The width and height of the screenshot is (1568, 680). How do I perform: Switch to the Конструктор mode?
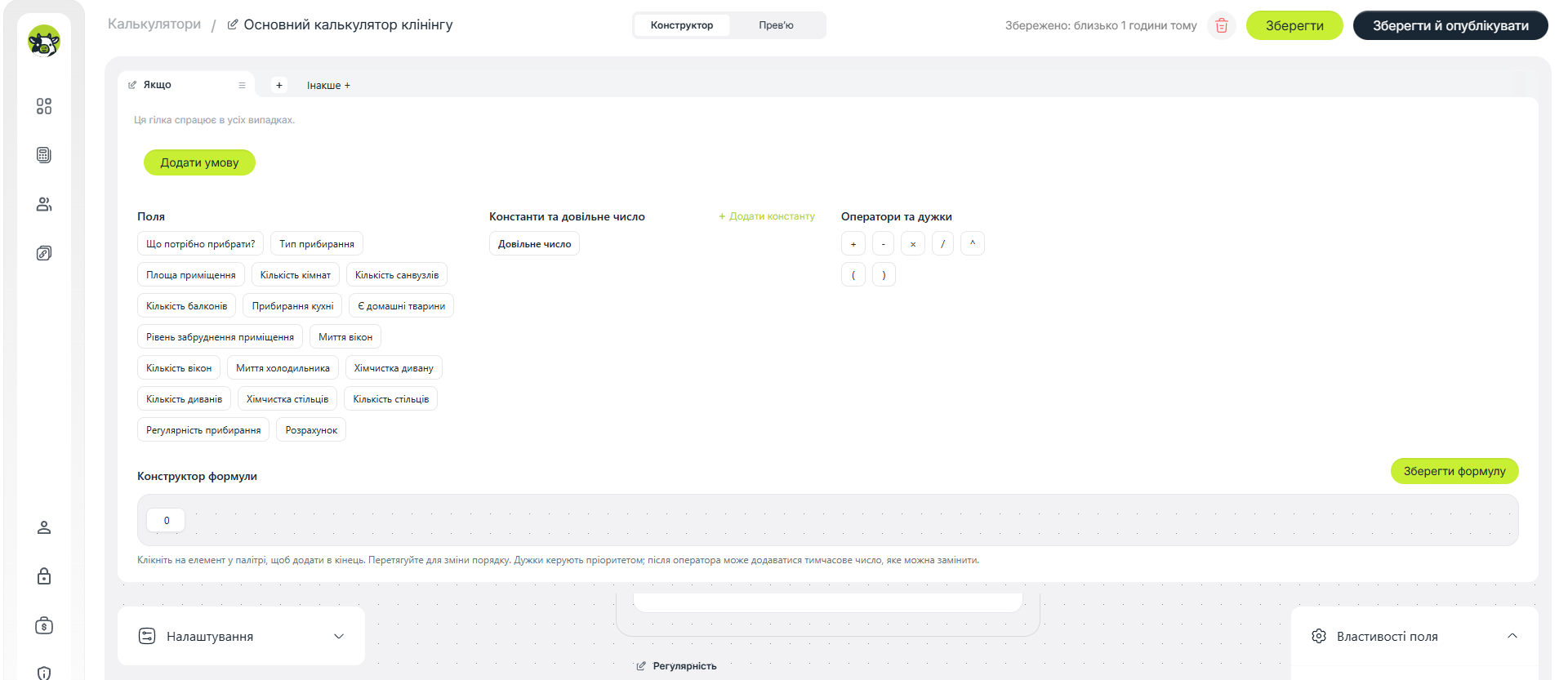coord(682,25)
